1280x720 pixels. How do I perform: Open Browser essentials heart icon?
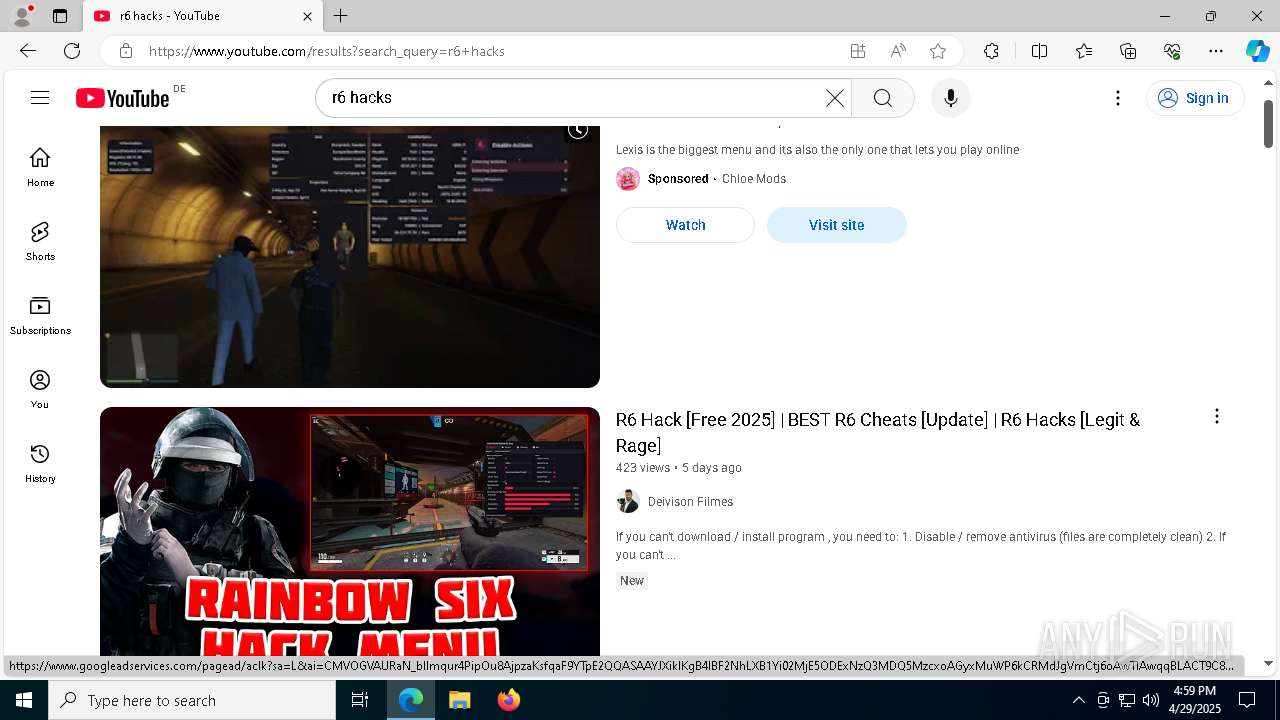pyautogui.click(x=1172, y=51)
